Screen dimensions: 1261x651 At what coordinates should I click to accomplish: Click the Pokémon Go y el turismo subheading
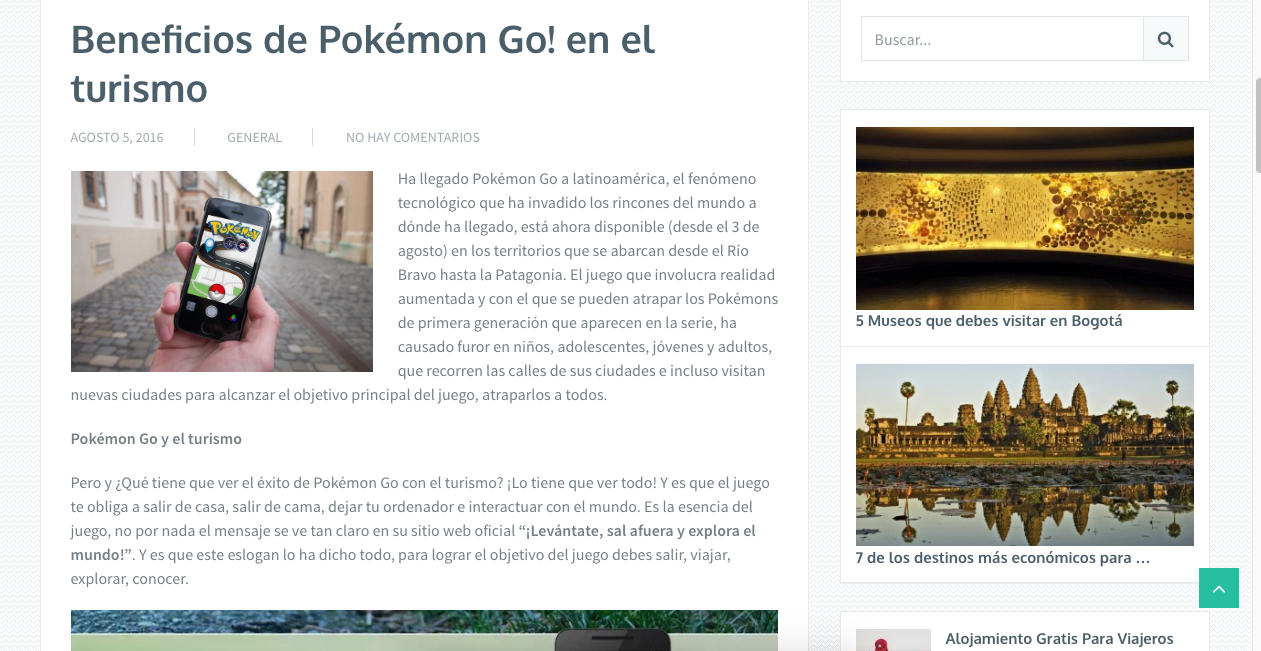tap(156, 439)
